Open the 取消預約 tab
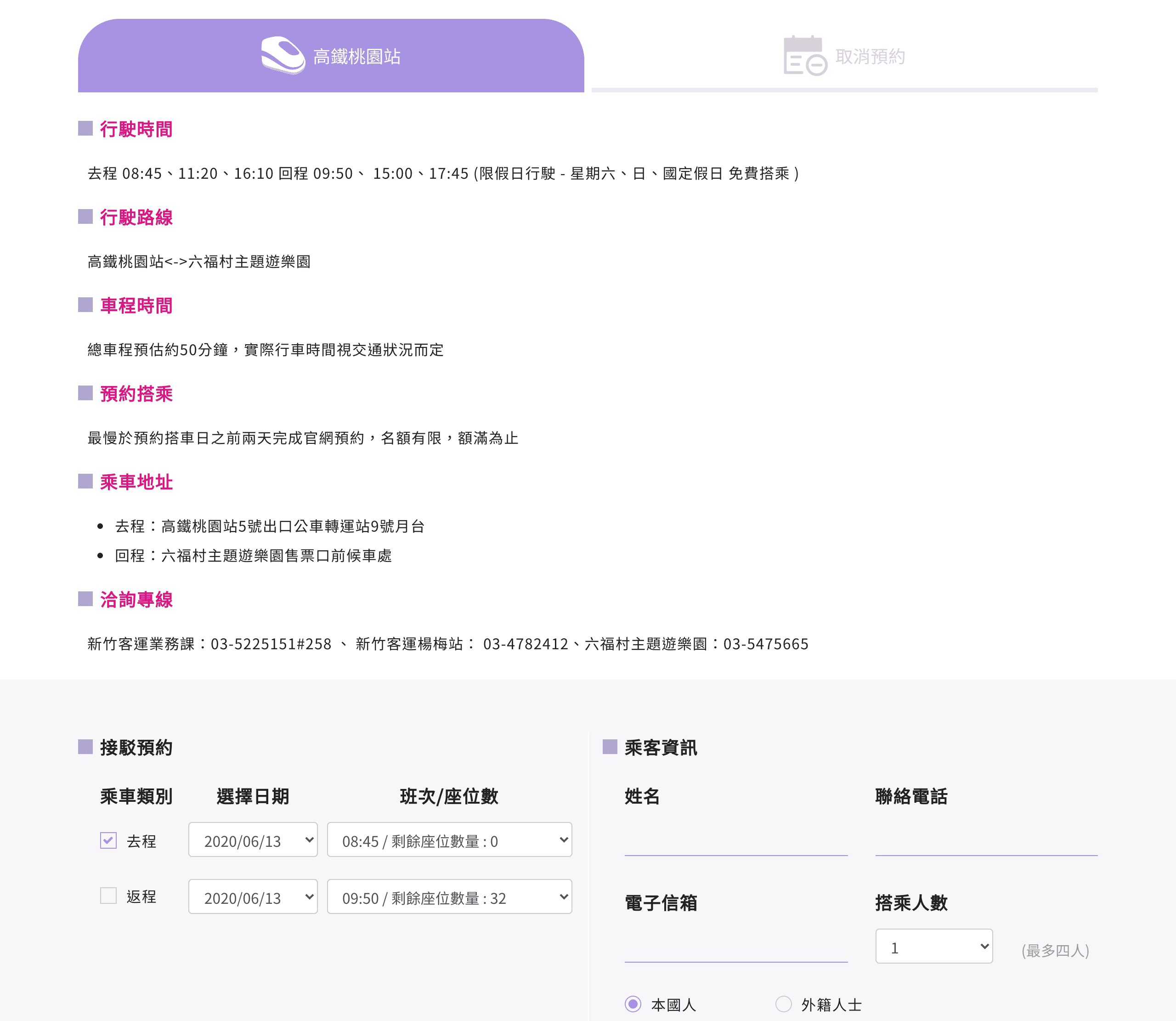Image resolution: width=1176 pixels, height=1021 pixels. click(x=869, y=57)
